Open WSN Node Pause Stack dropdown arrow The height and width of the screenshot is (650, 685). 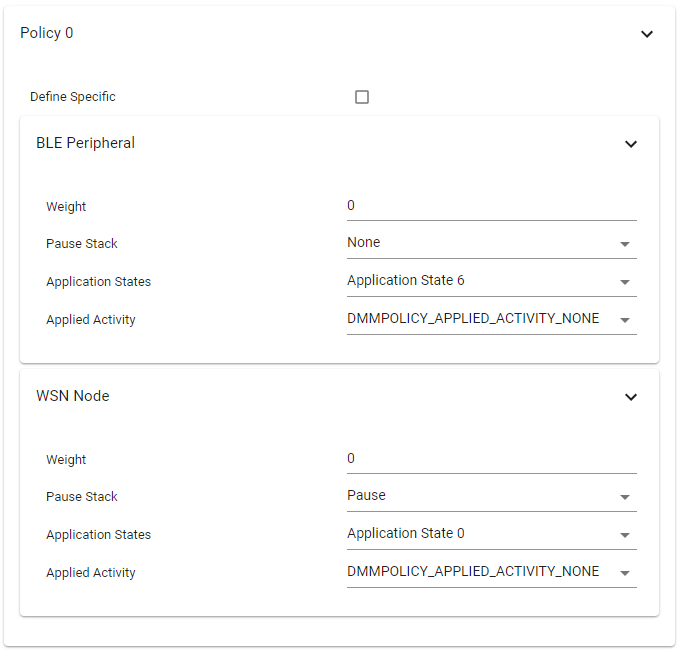[625, 497]
